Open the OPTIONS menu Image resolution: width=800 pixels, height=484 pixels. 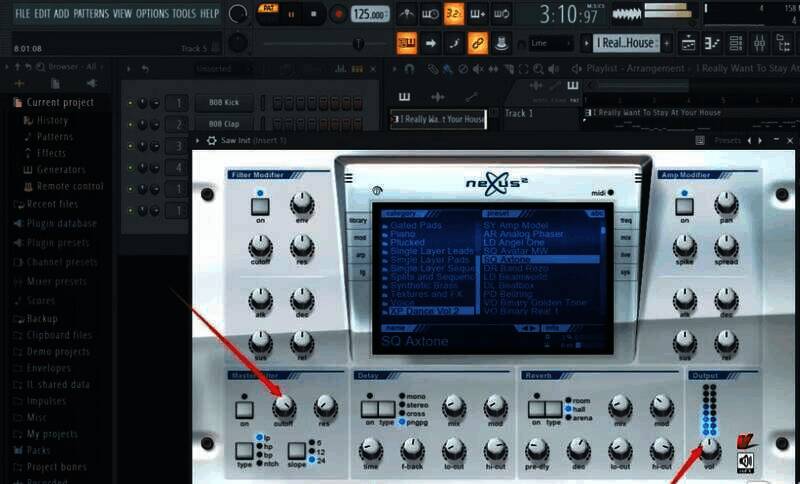pos(152,14)
